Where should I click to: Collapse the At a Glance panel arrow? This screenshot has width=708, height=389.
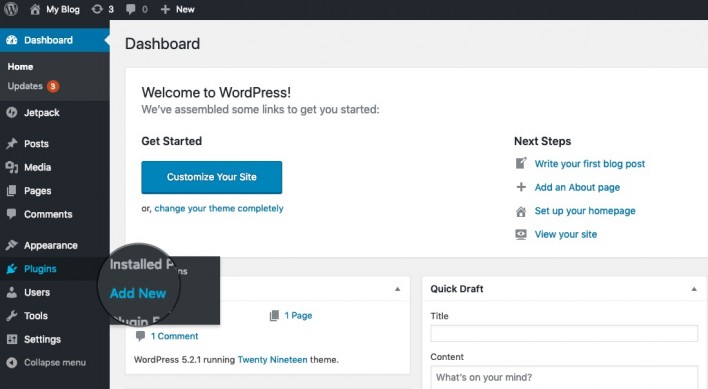[397, 289]
